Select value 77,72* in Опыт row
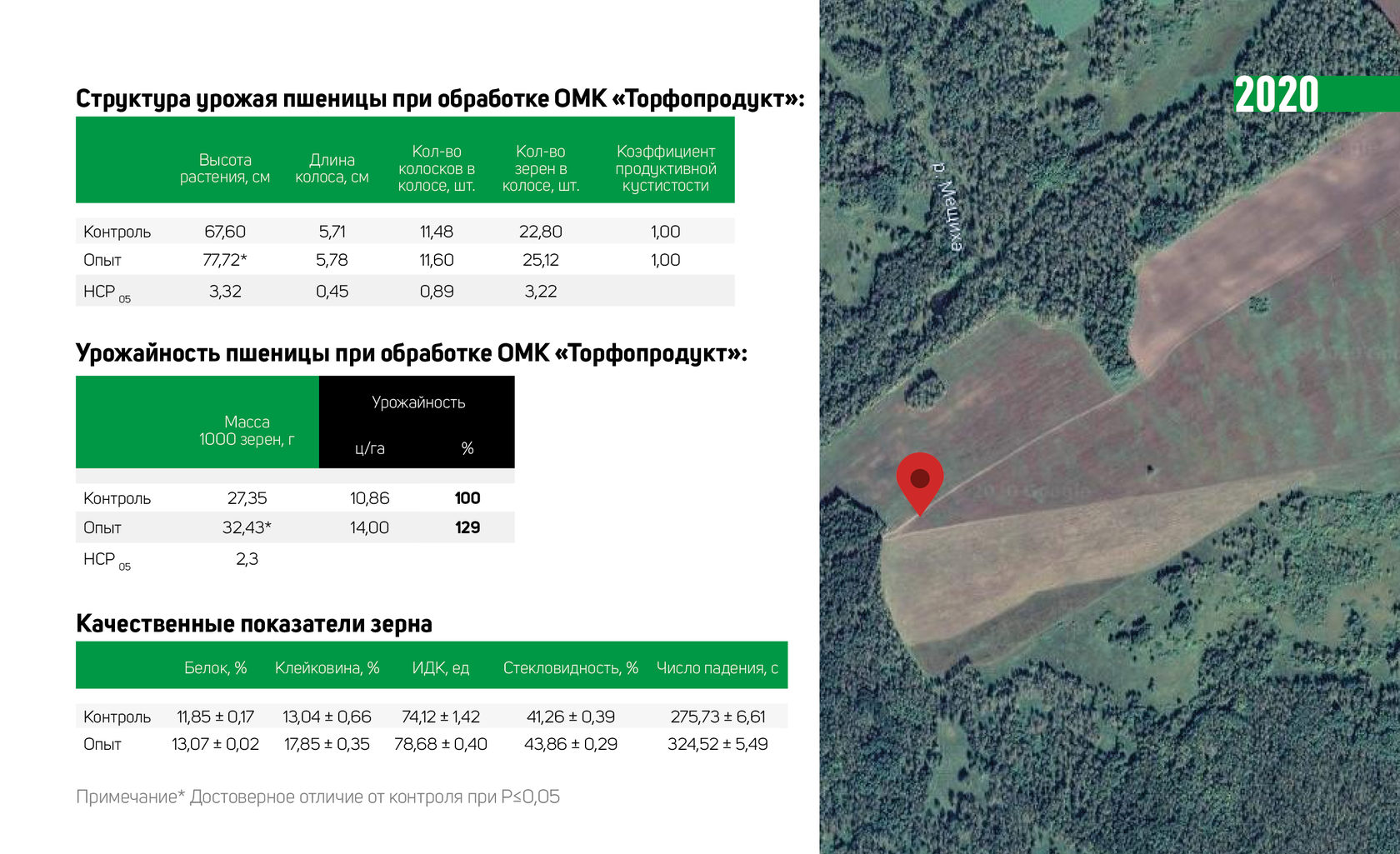 pos(225,260)
